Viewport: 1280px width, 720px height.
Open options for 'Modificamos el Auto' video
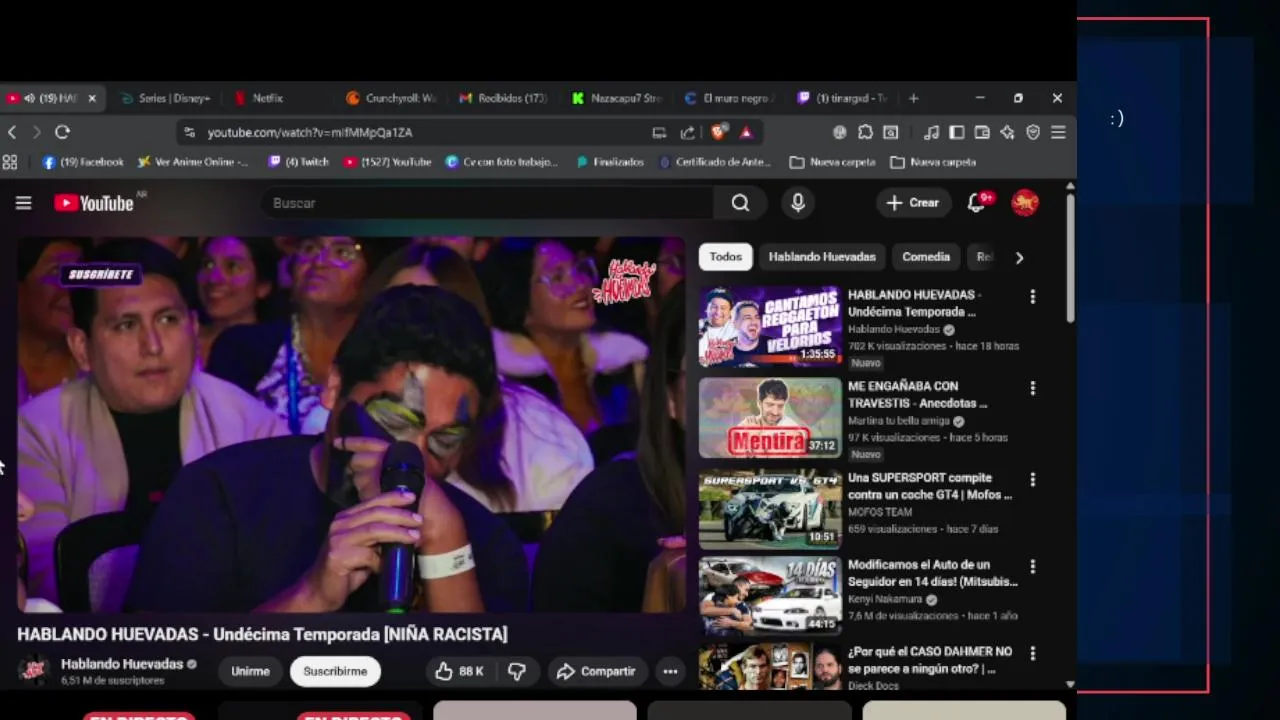[x=1033, y=567]
